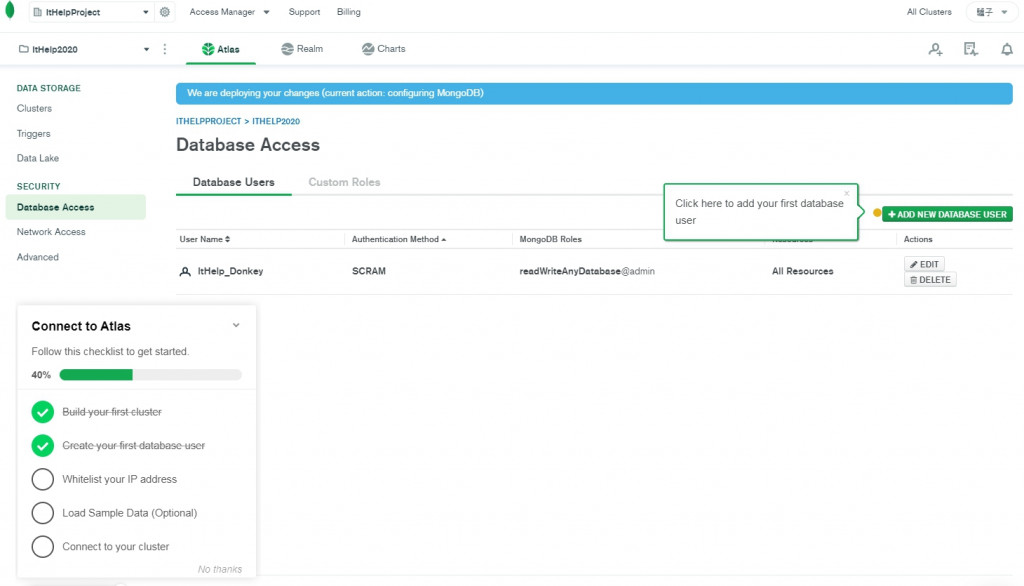Open Advanced security settings
The height and width of the screenshot is (586, 1024).
pyautogui.click(x=38, y=257)
